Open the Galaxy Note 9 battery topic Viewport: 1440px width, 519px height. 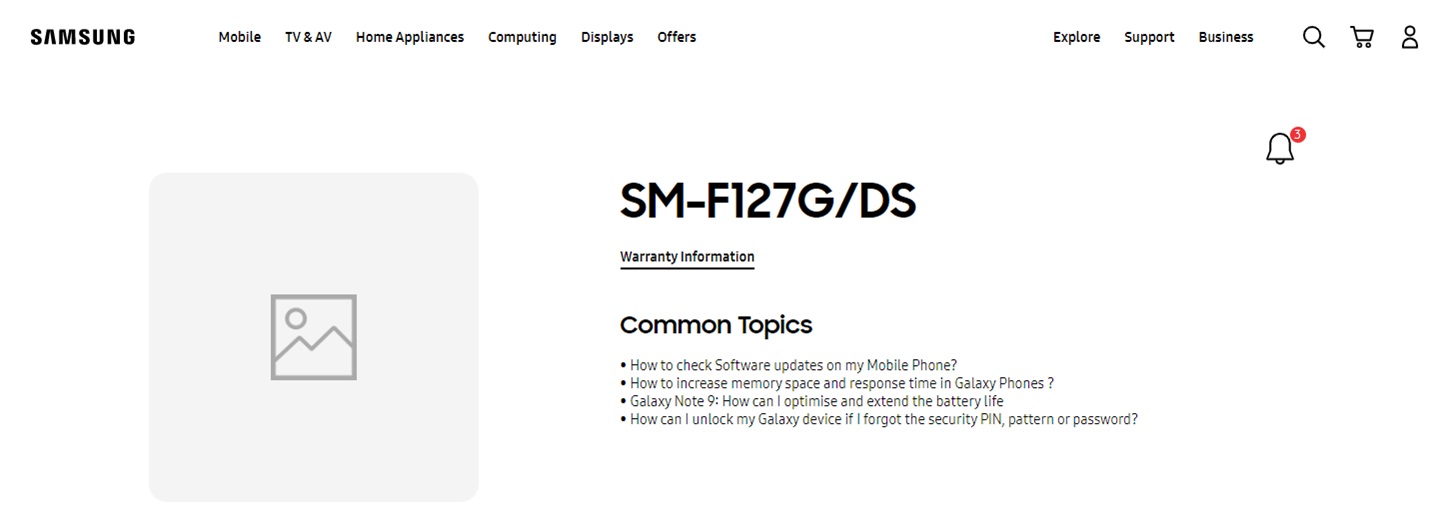click(x=816, y=401)
